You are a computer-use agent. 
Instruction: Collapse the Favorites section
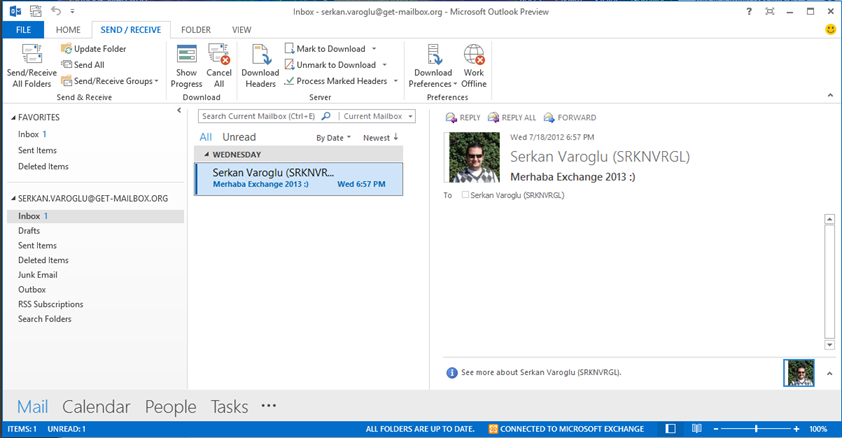pos(13,118)
